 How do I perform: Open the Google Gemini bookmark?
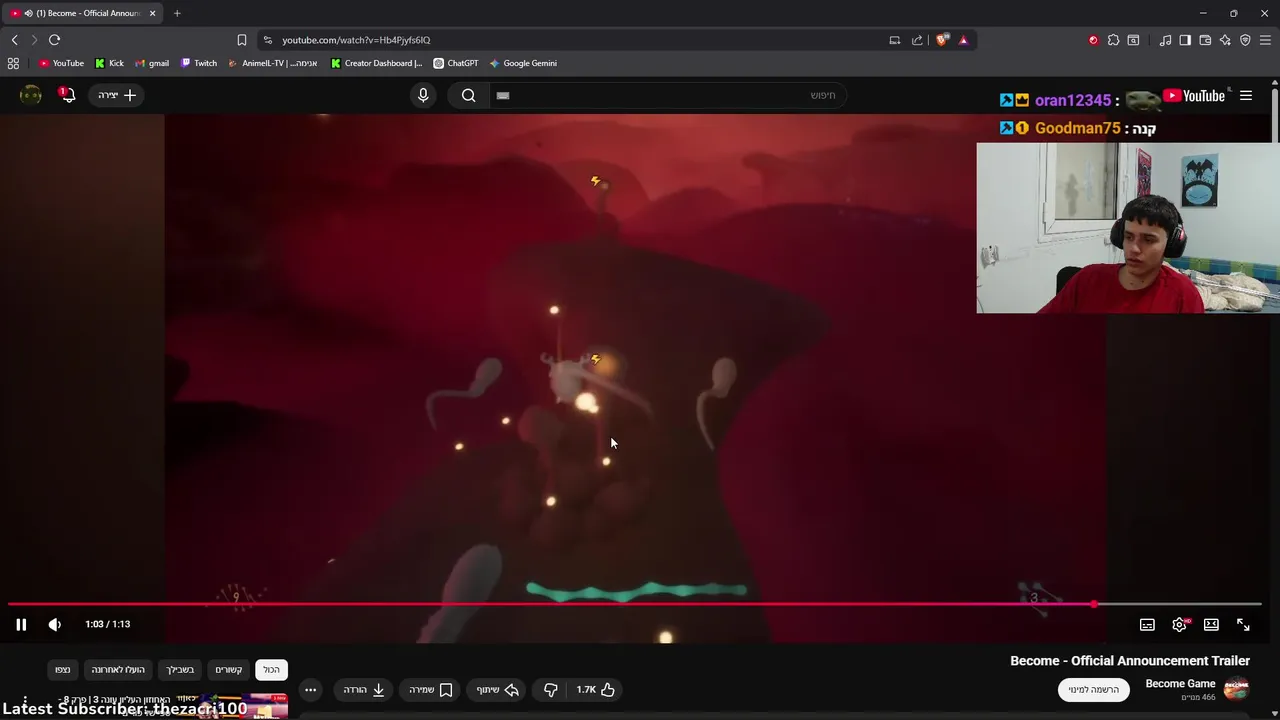click(x=523, y=63)
